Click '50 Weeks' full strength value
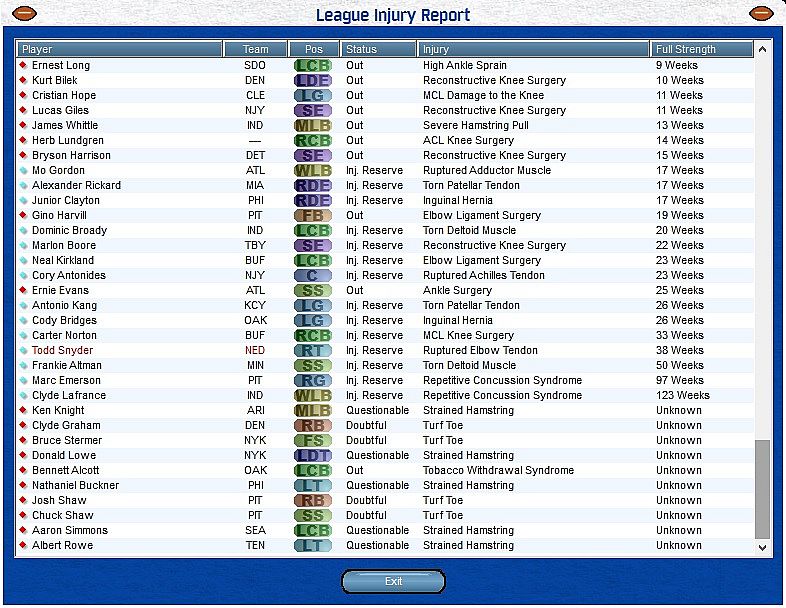 pos(680,365)
